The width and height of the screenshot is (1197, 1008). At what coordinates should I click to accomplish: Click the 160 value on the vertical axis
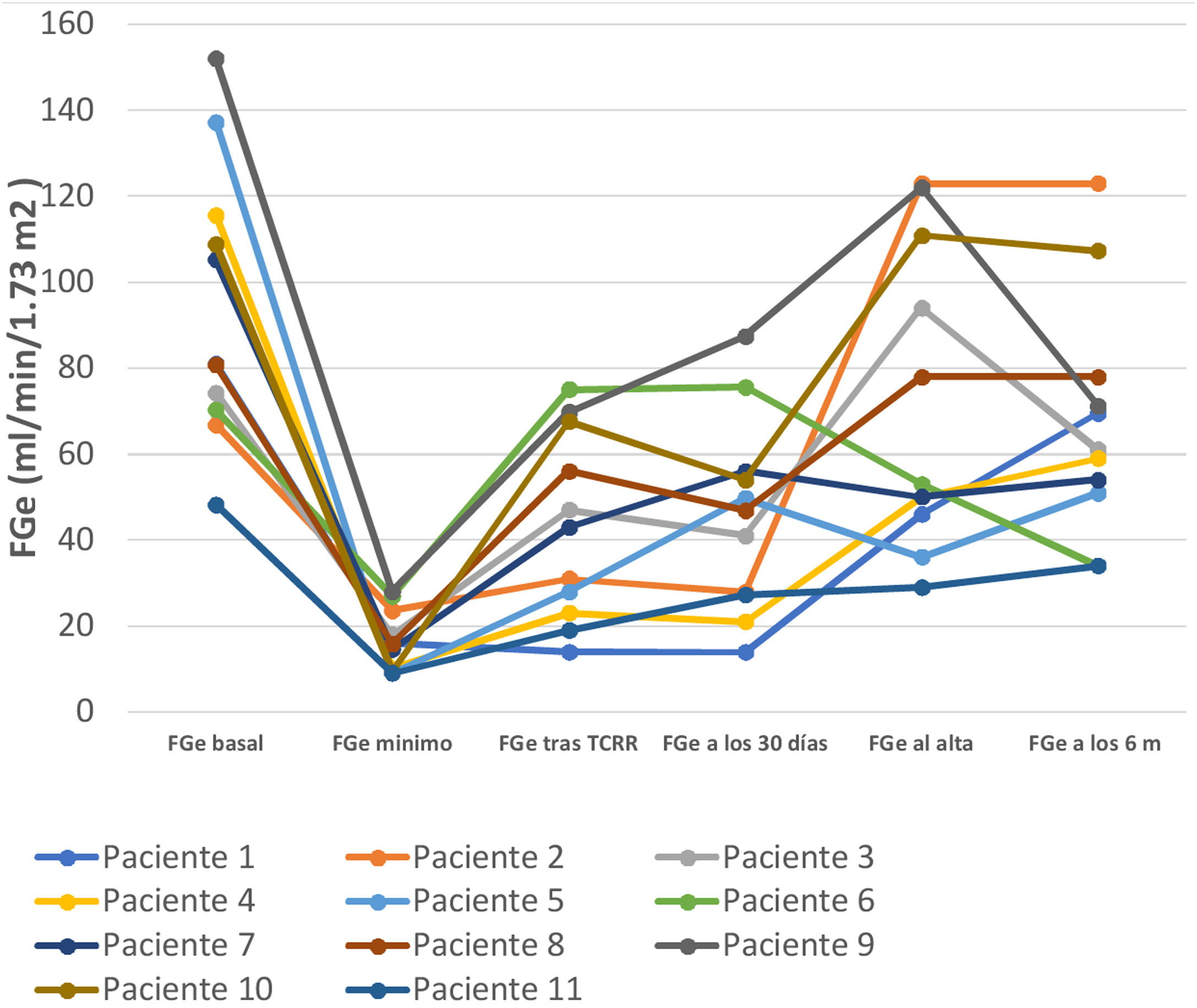[x=67, y=24]
